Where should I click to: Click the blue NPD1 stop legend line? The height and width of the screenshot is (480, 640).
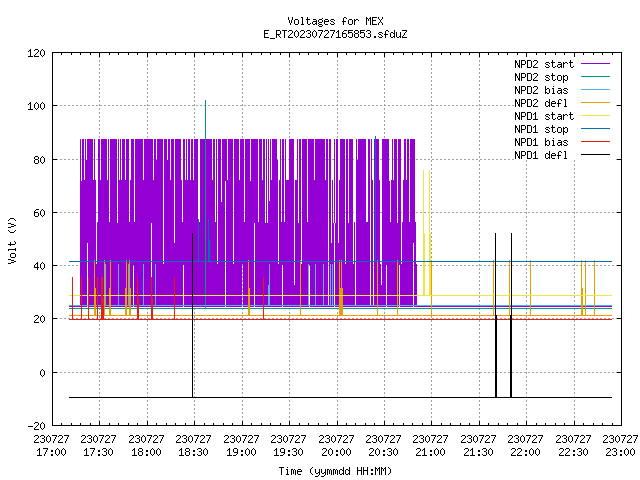coord(595,129)
